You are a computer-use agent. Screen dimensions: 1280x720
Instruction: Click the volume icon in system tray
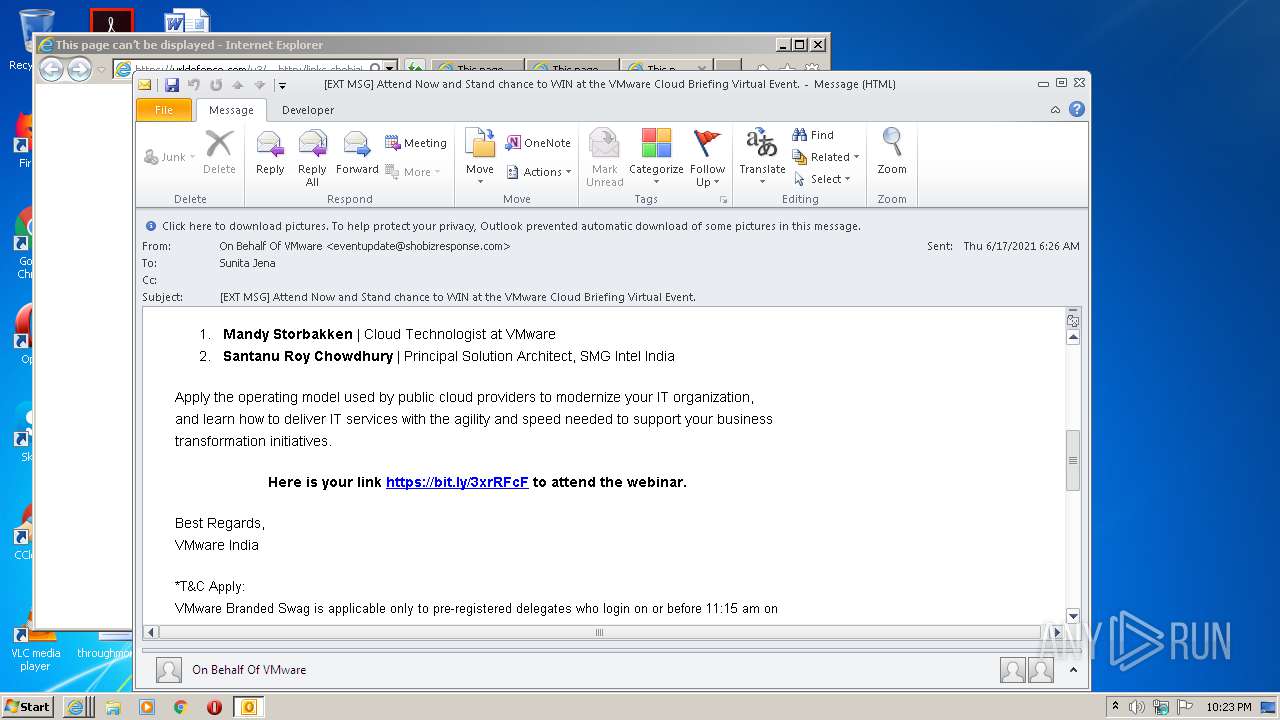[x=1136, y=707]
